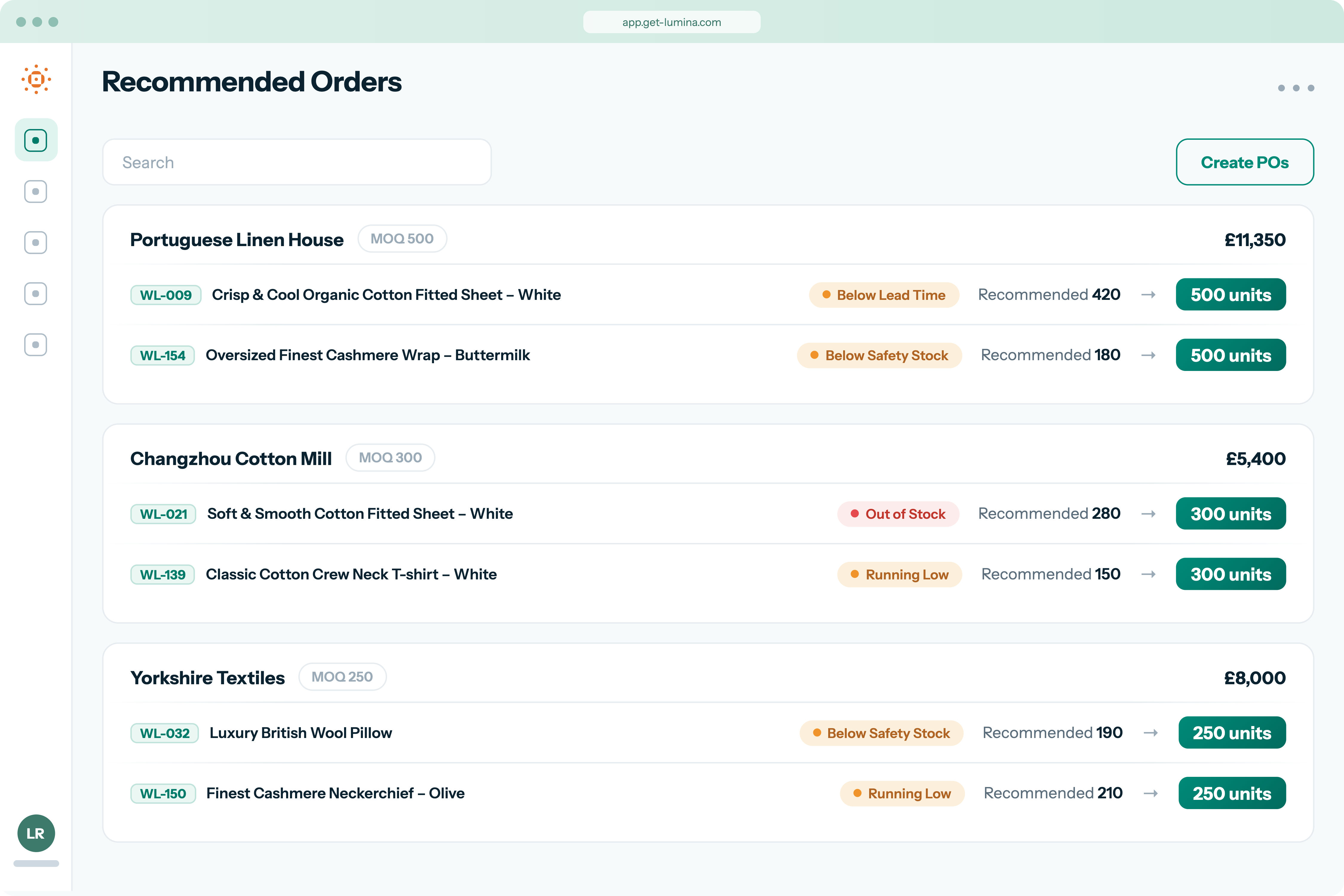Open the three-dot more options menu

(x=1296, y=88)
